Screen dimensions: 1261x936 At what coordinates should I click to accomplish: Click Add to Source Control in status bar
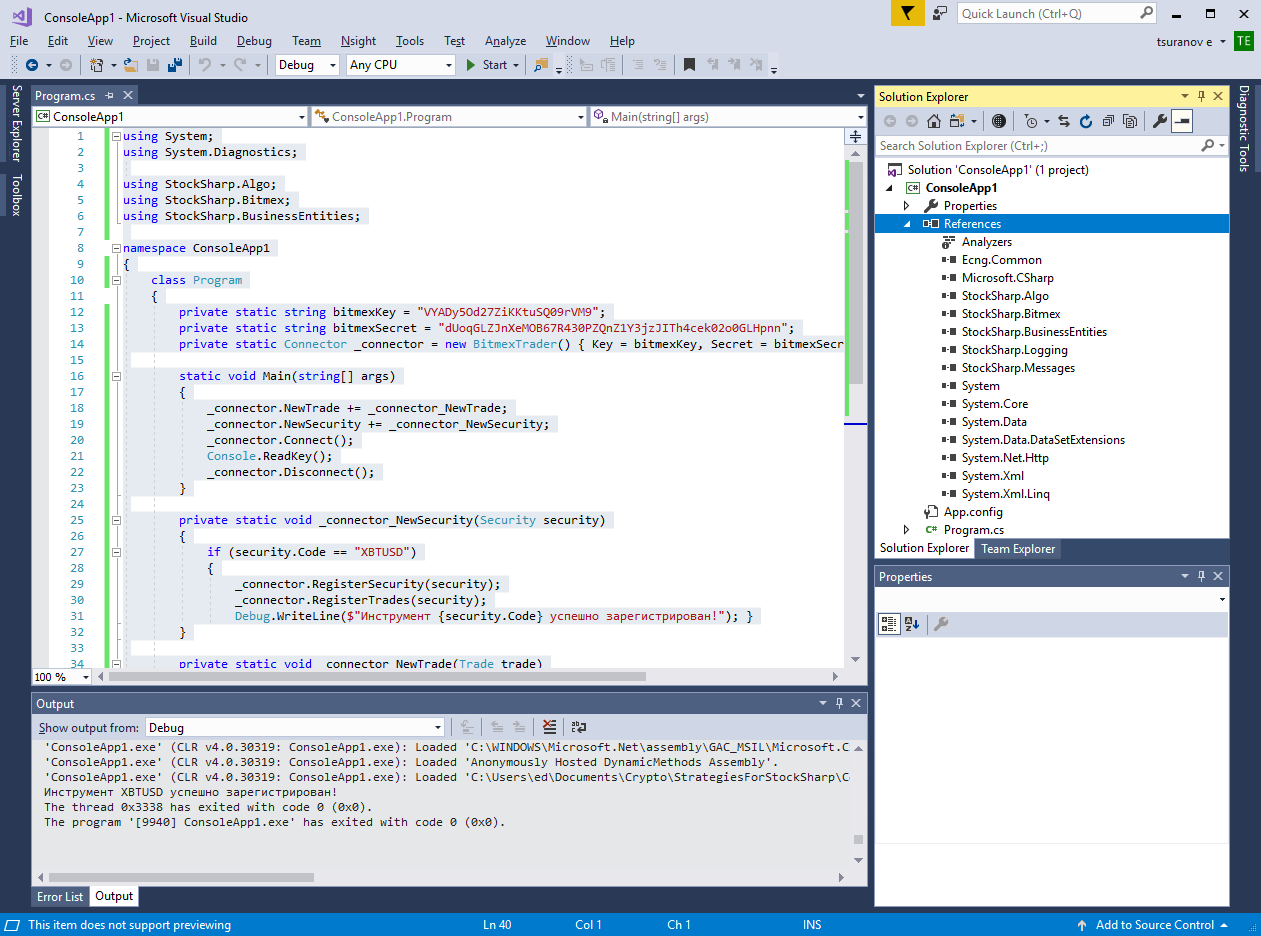pyautogui.click(x=1155, y=925)
